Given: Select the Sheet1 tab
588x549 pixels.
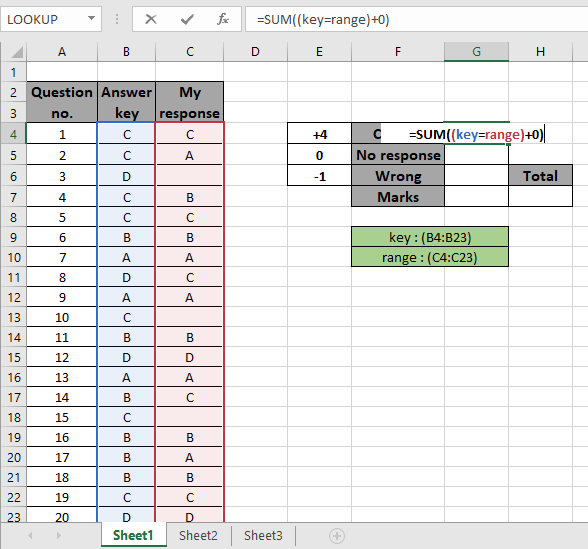Looking at the screenshot, I should coord(134,536).
